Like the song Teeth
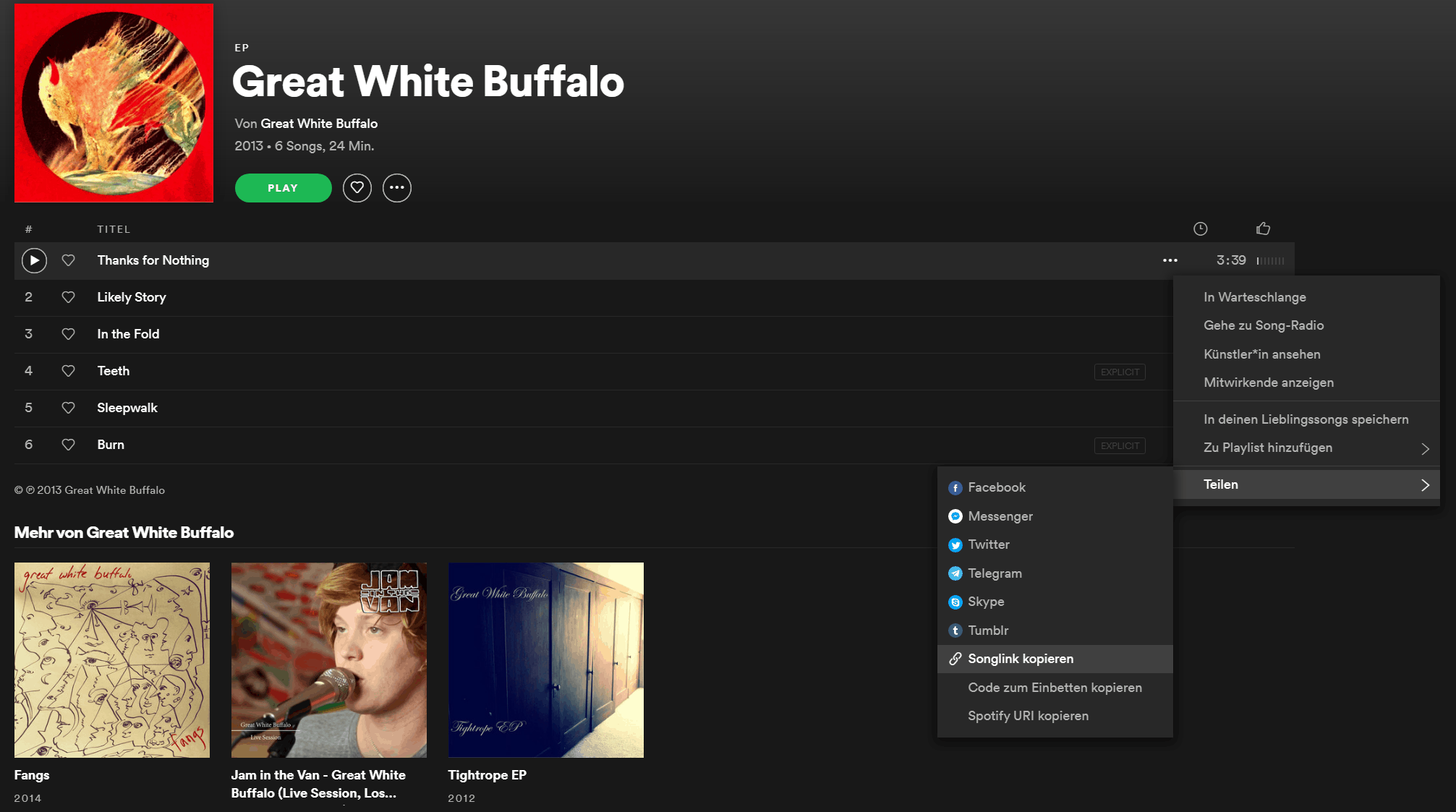1456x812 pixels. tap(69, 371)
